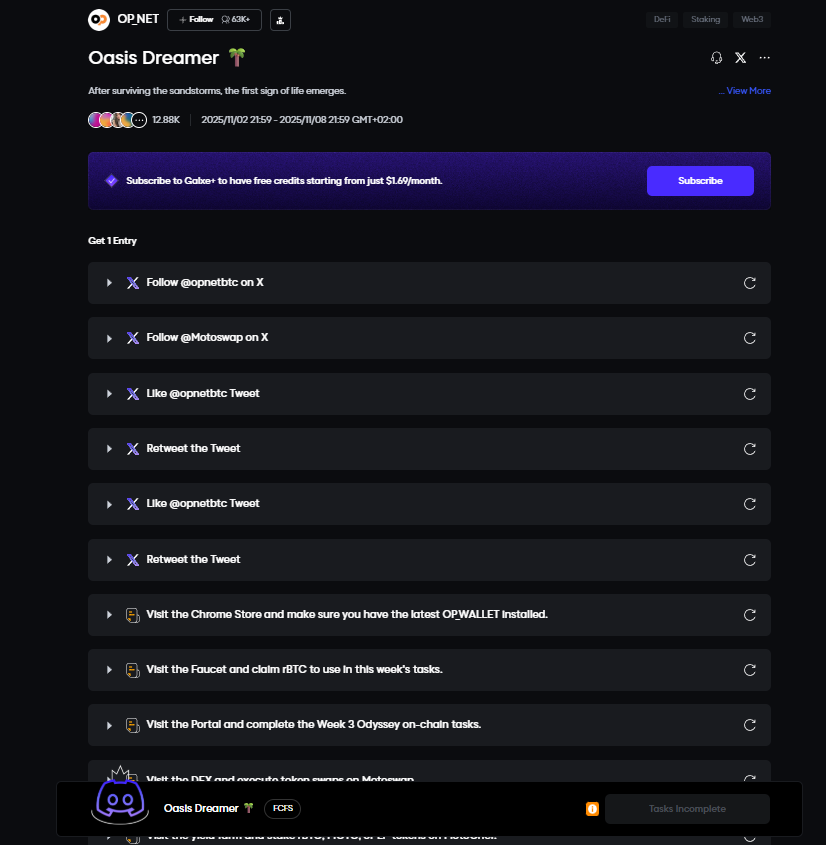Click the OP_NET logo icon
826x845 pixels.
pyautogui.click(x=99, y=19)
